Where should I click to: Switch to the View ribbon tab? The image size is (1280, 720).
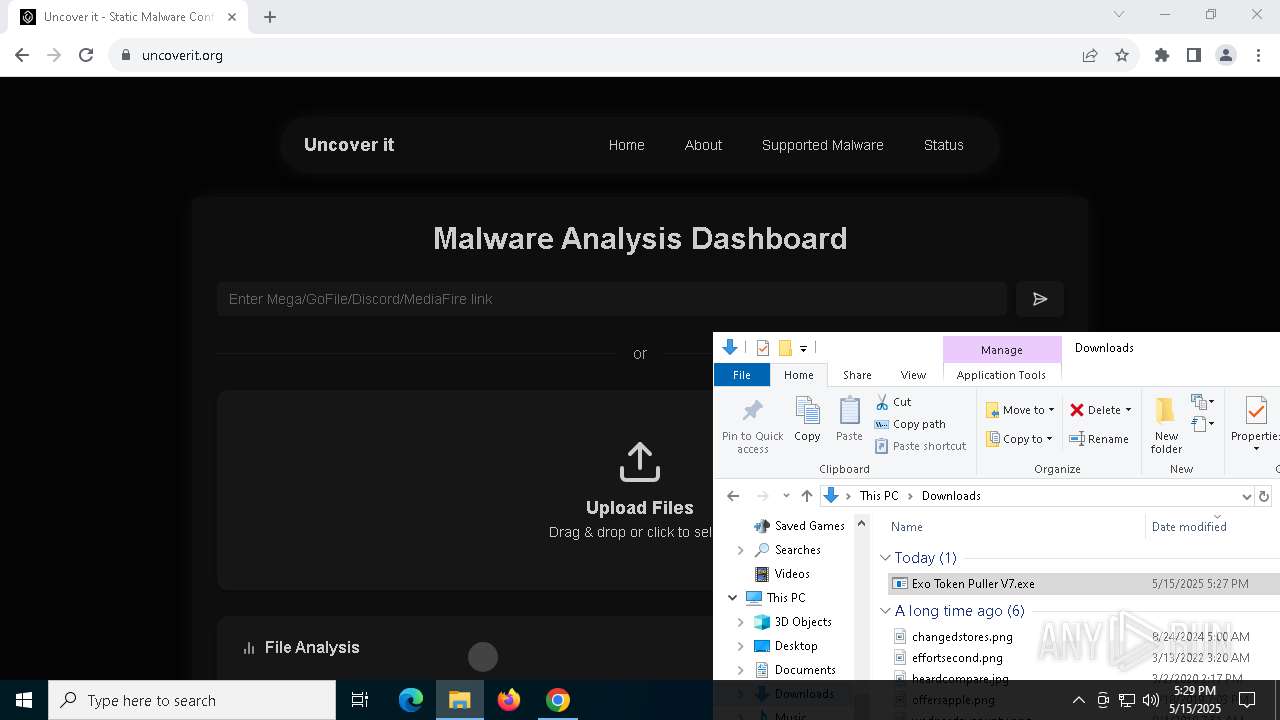(x=913, y=375)
